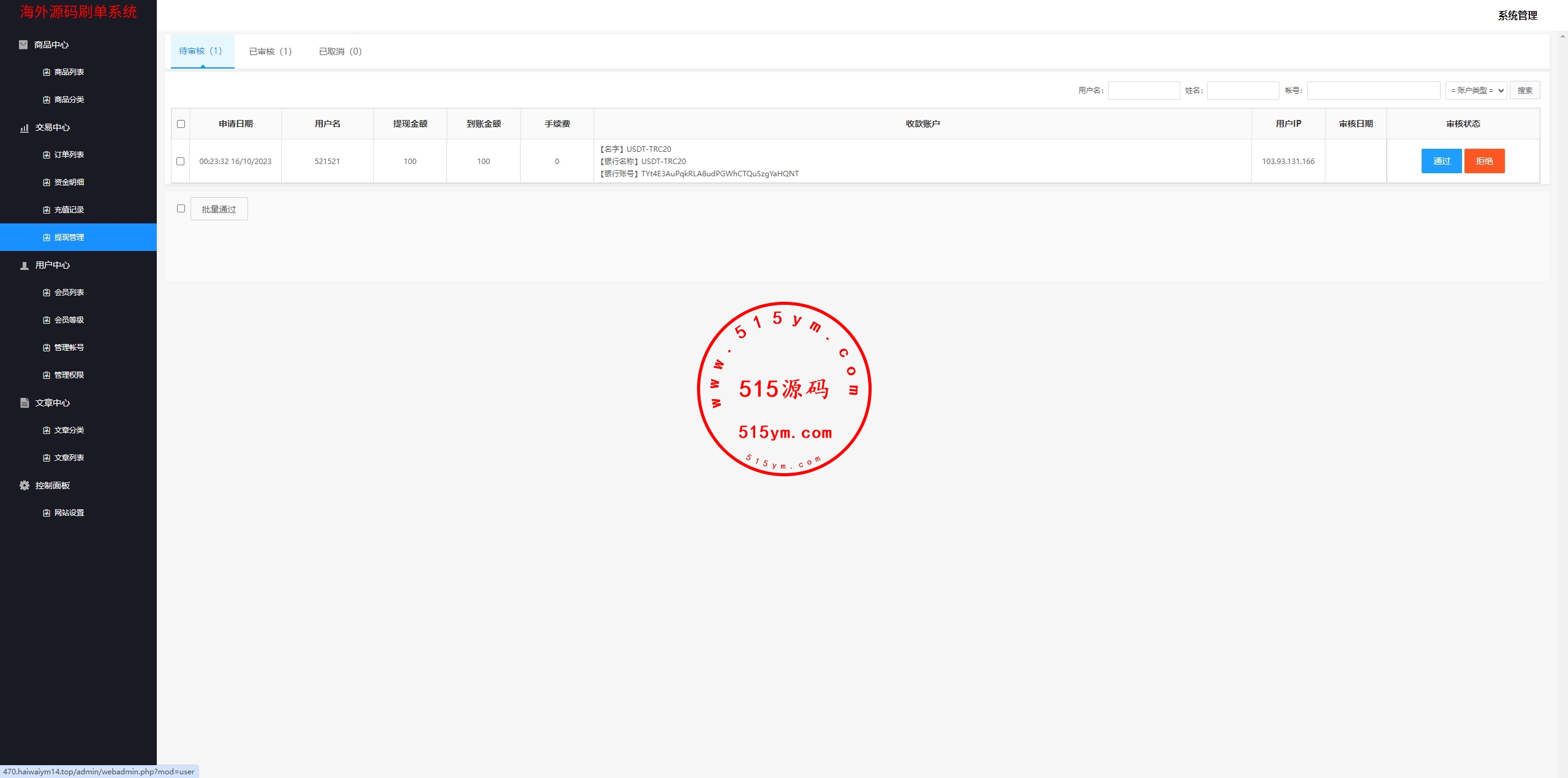Click icon beside 网站设置 menu entry

coord(47,513)
